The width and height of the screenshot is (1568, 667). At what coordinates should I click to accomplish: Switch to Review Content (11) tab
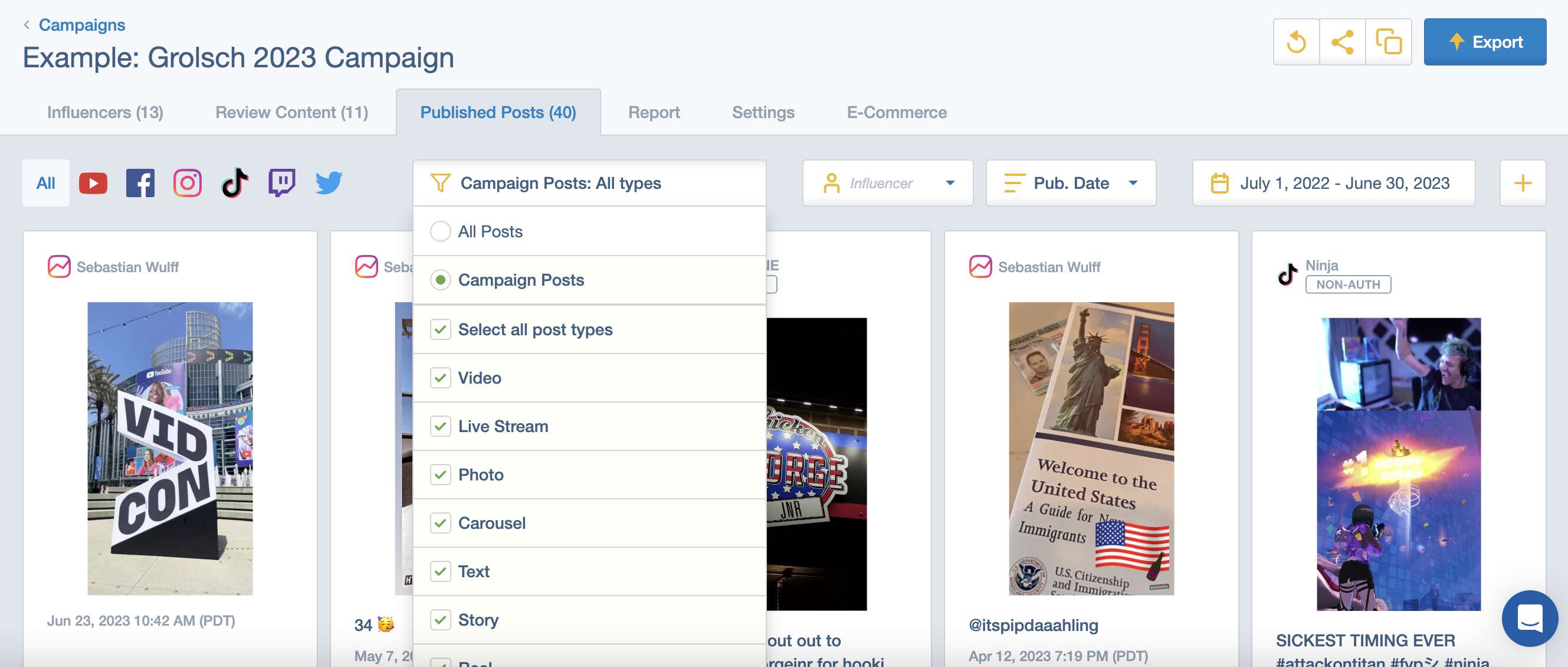tap(291, 113)
